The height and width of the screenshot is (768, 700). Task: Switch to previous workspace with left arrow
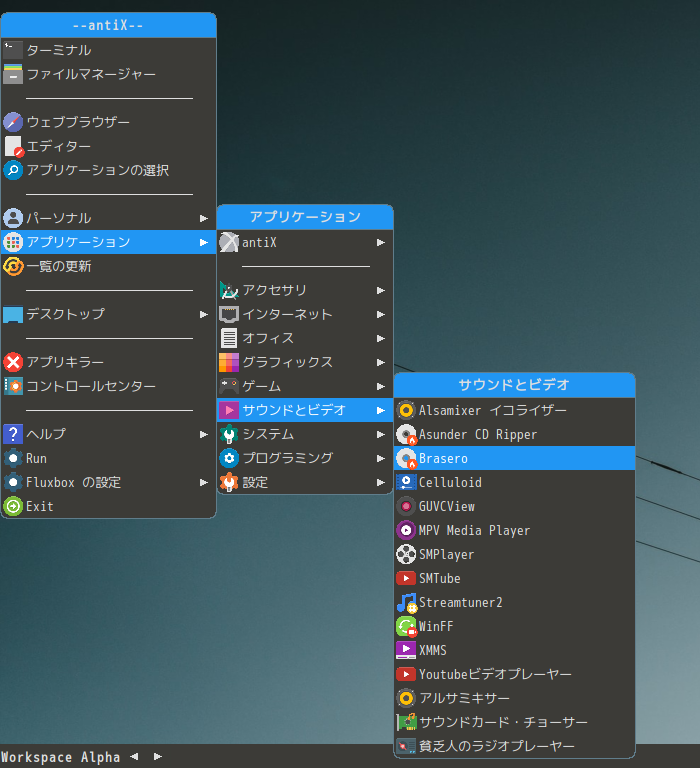pyautogui.click(x=134, y=757)
